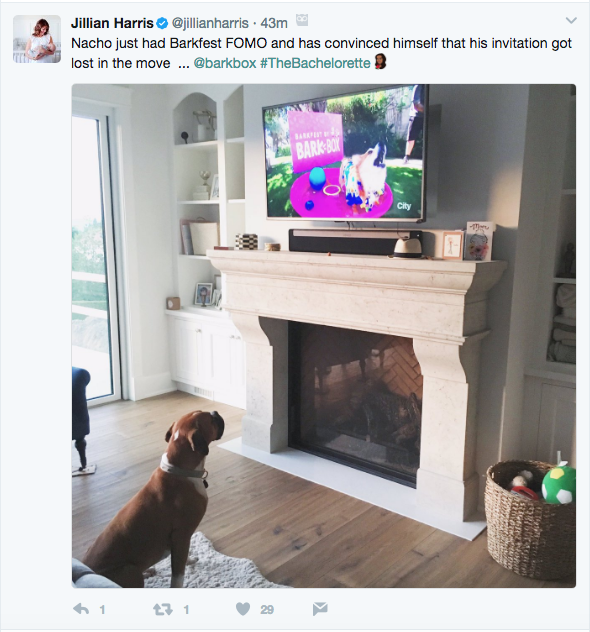Send tweet via the envelope message icon
Viewport: 590px width, 632px height.
(320, 609)
